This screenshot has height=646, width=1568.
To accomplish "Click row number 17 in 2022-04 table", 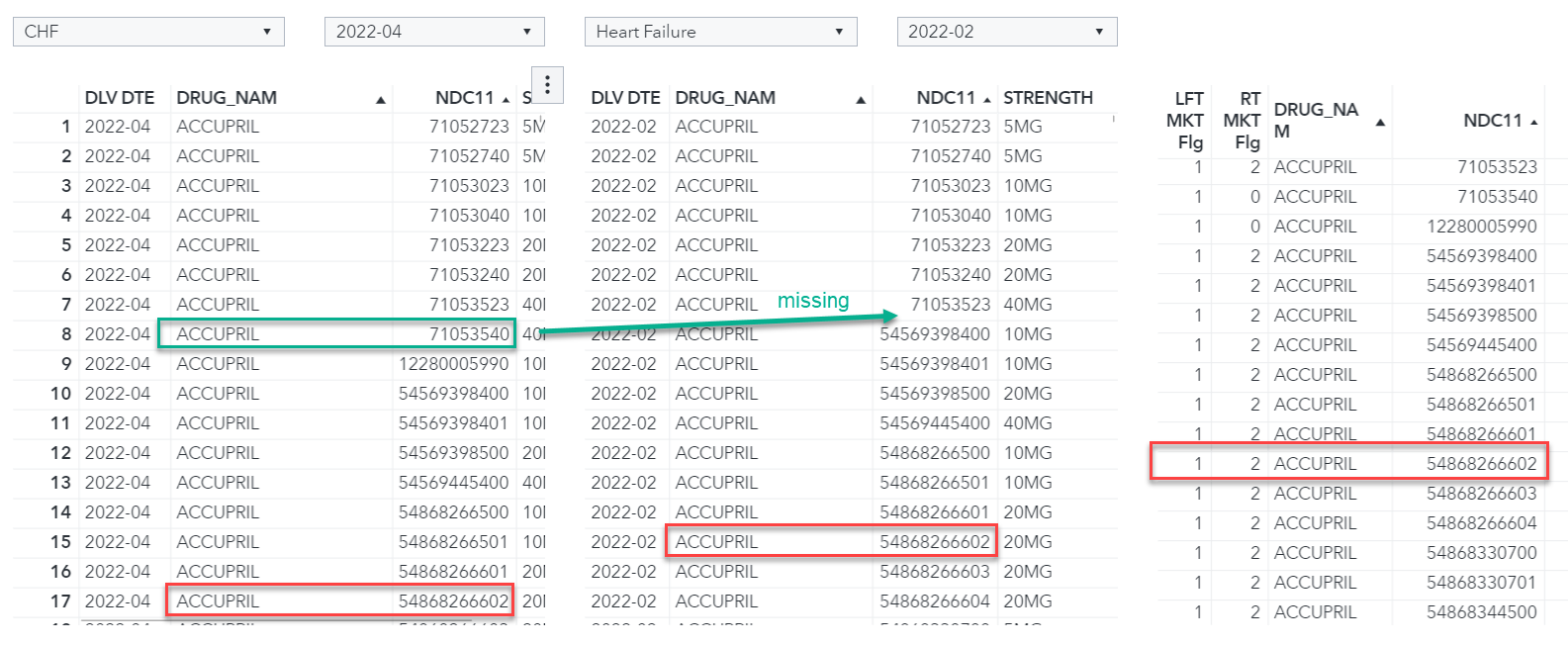I will [x=60, y=601].
